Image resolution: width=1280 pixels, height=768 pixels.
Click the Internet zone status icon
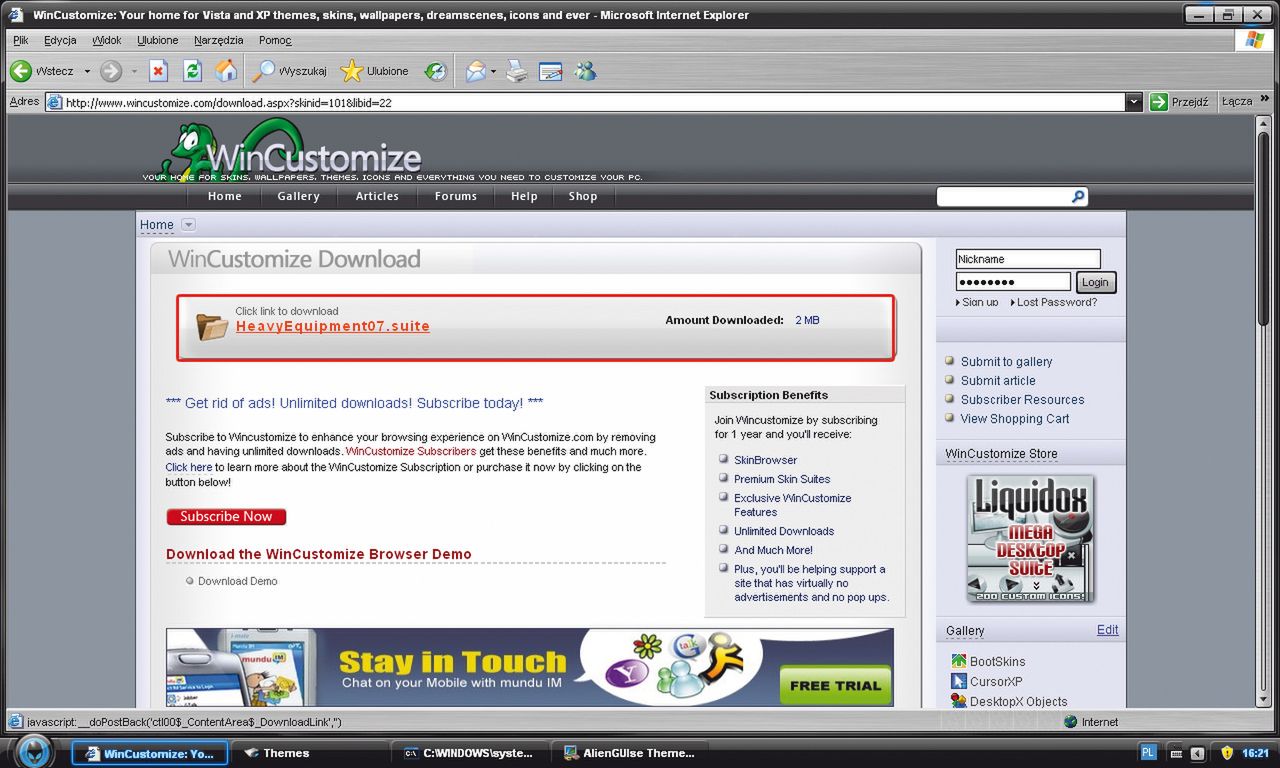(1071, 722)
